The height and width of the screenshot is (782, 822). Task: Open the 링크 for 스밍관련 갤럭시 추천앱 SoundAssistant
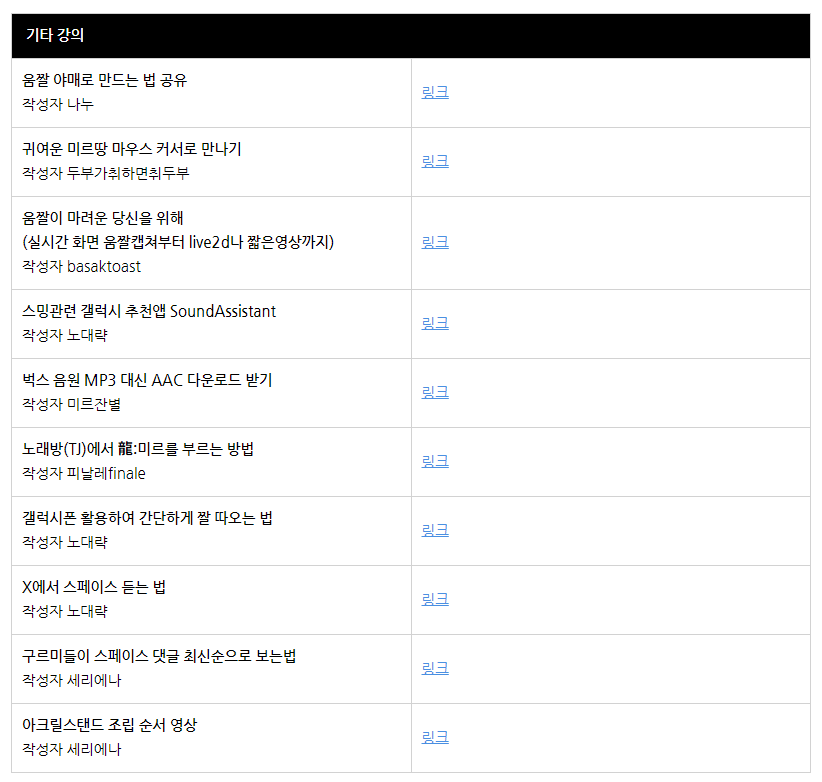click(x=435, y=323)
